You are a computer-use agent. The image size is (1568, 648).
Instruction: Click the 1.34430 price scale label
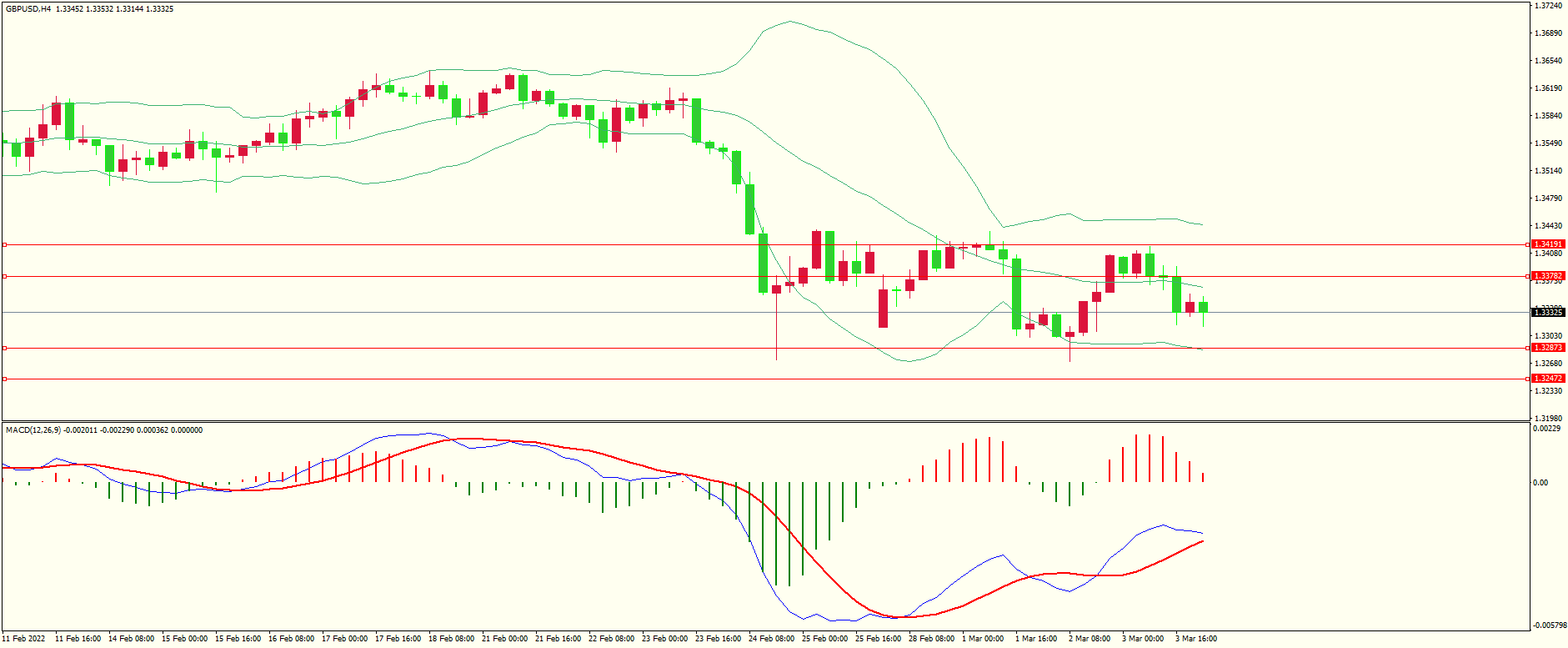tap(1548, 226)
